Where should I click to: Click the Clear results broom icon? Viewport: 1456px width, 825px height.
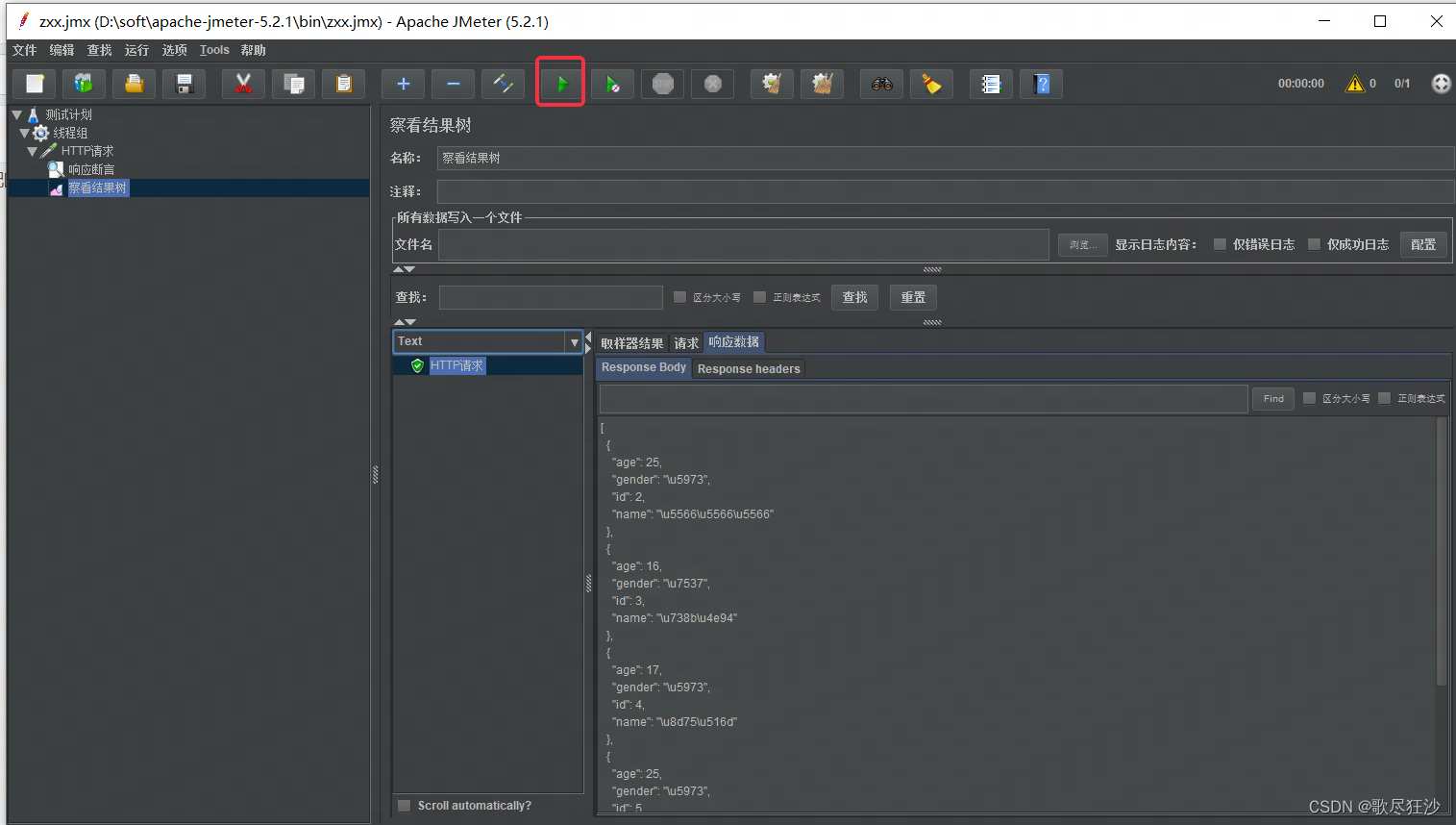772,84
